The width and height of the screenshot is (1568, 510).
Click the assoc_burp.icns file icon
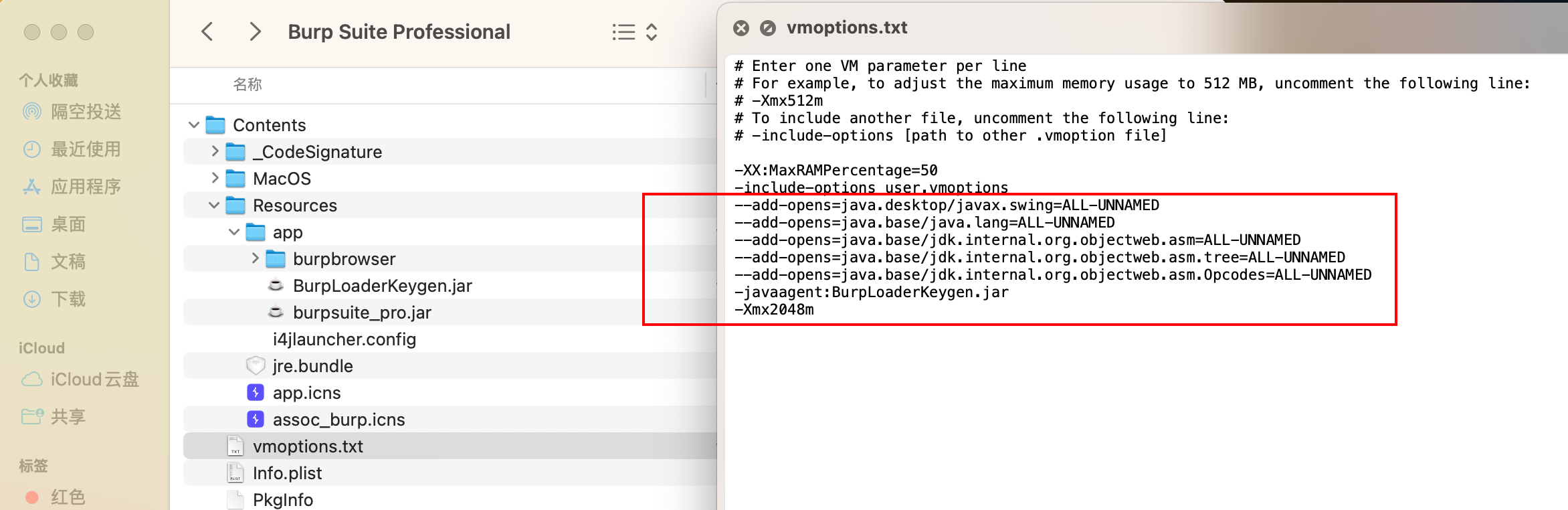point(256,419)
